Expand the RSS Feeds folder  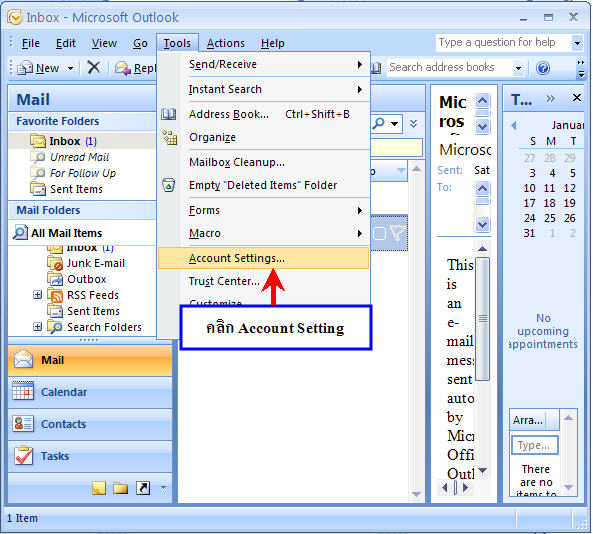37,294
